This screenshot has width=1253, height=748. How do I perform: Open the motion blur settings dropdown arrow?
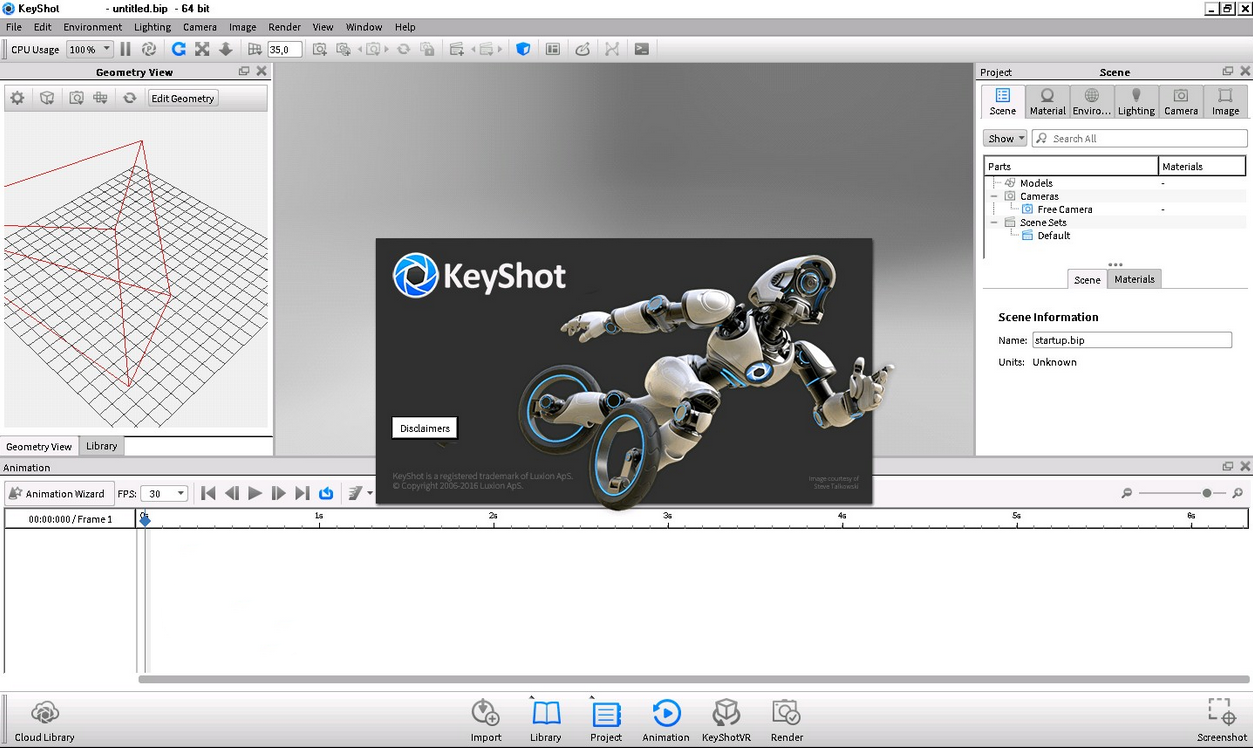point(370,493)
